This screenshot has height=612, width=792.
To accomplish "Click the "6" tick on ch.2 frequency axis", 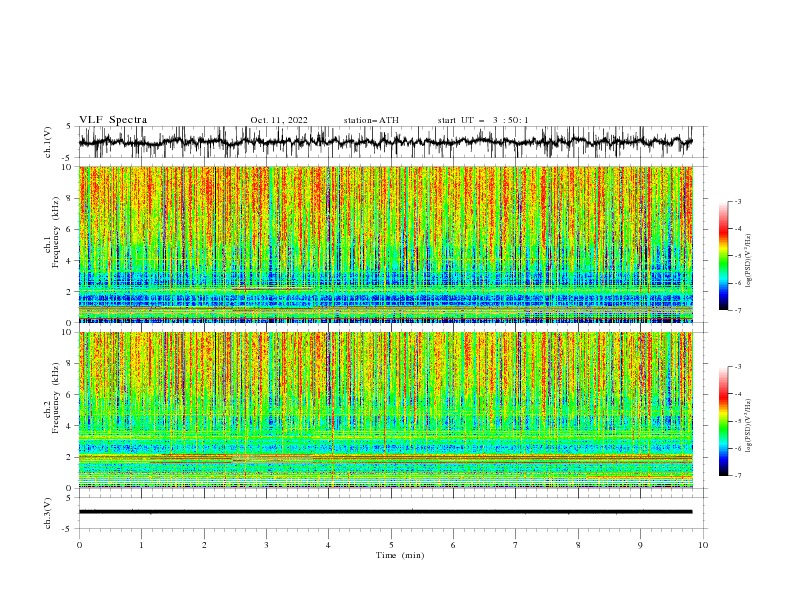I will click(70, 395).
